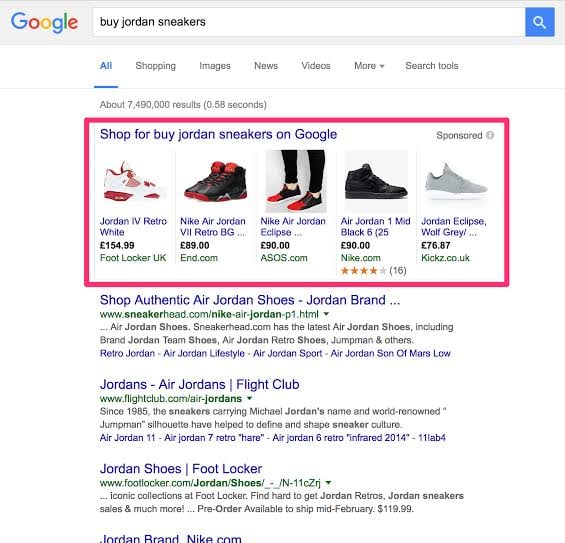The width and height of the screenshot is (565, 543).
Task: Click the blue search magnifier button
Action: pos(539,22)
